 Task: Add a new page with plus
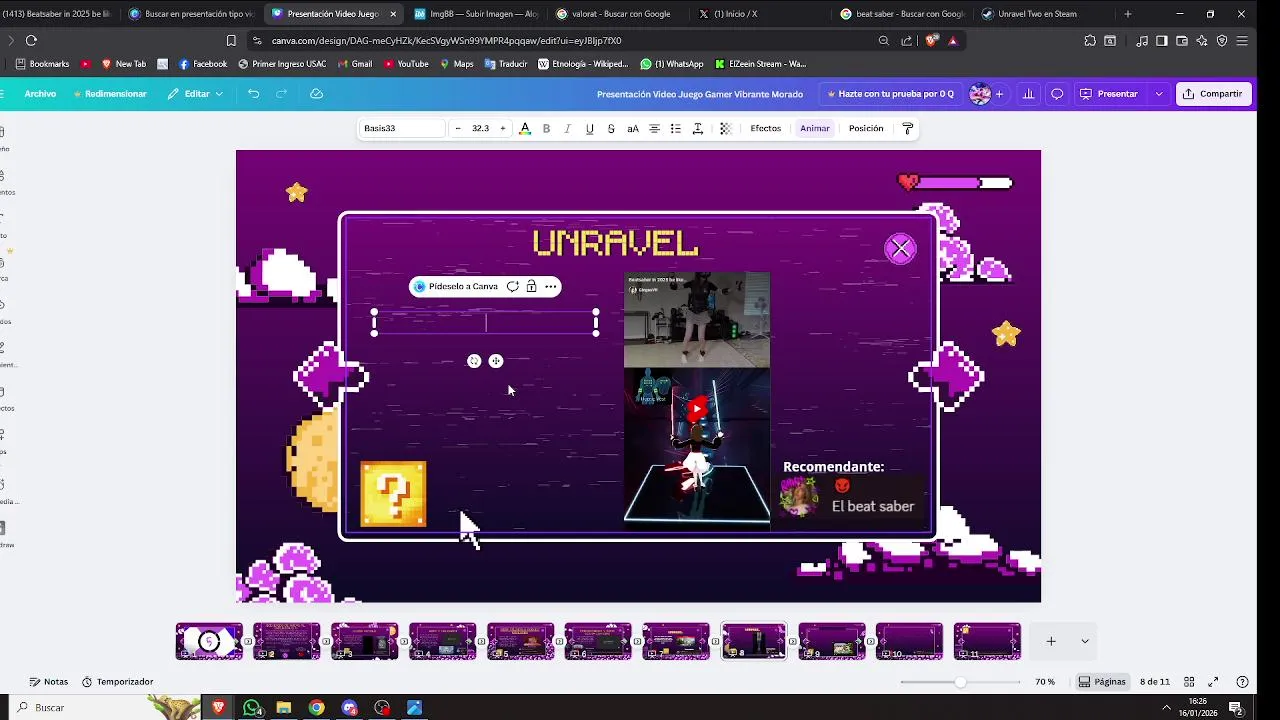pos(1051,641)
